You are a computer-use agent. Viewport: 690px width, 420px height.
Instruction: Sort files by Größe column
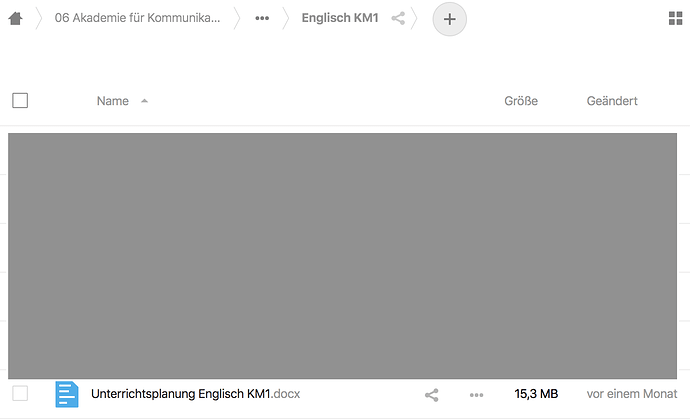point(521,101)
